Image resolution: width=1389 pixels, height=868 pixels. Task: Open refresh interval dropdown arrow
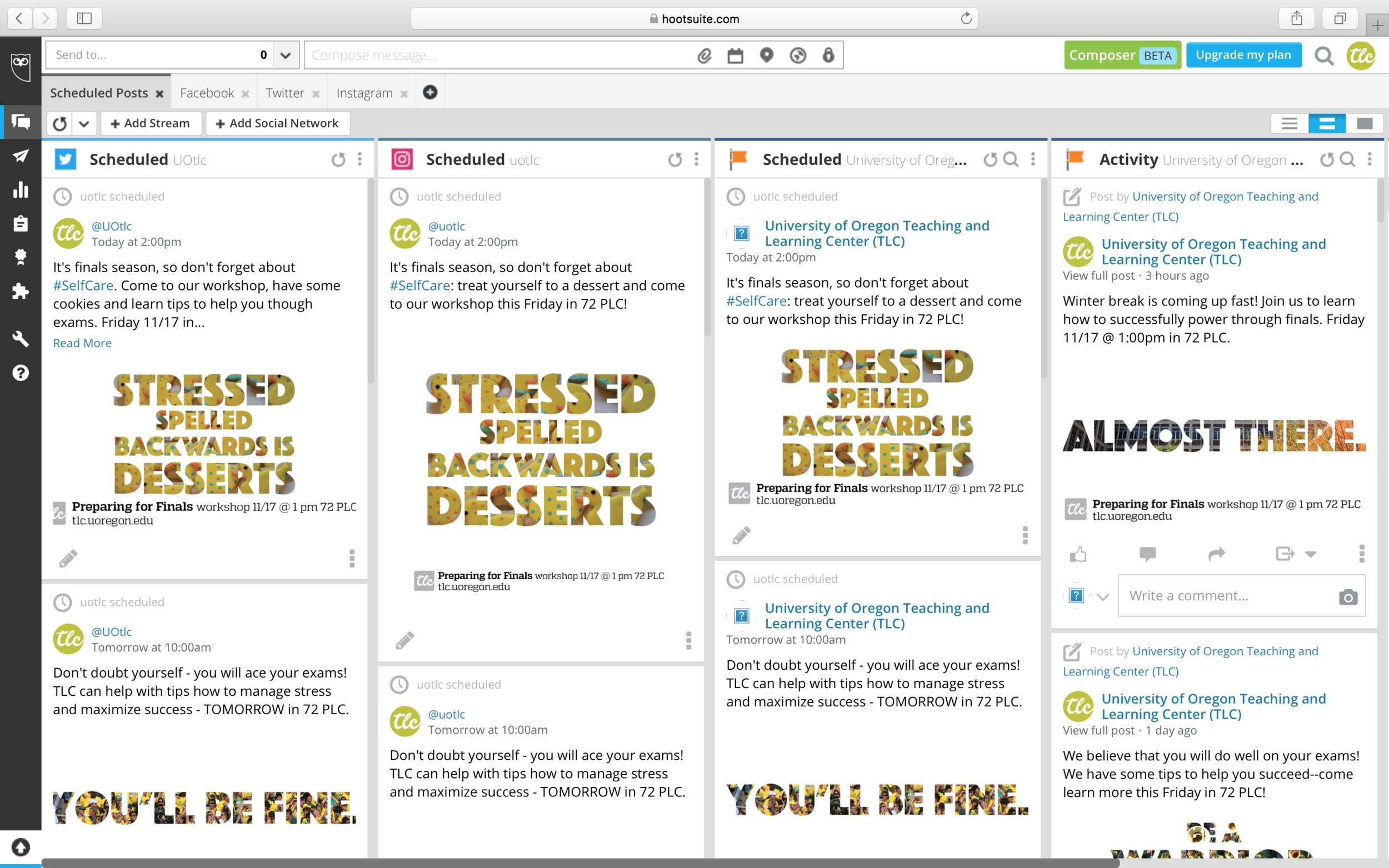84,123
